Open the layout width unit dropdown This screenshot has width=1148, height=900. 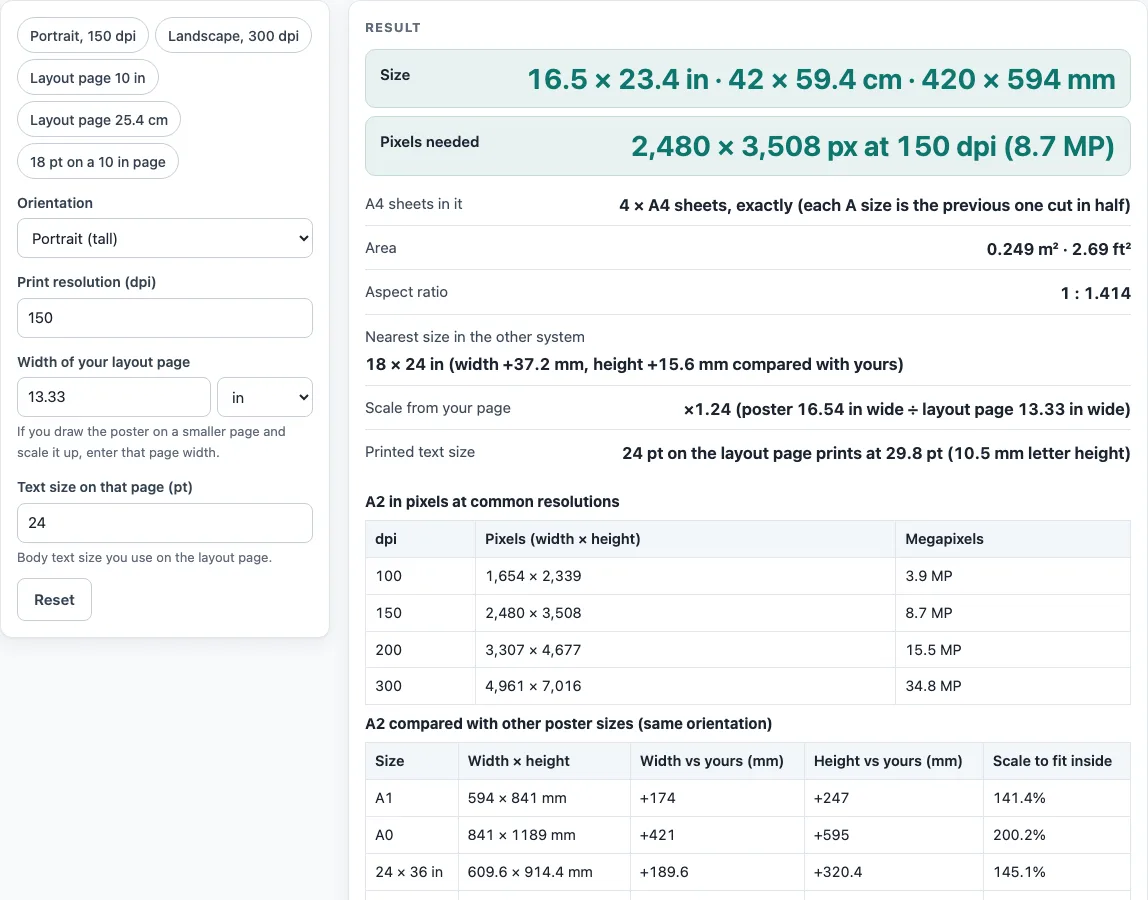pyautogui.click(x=265, y=397)
